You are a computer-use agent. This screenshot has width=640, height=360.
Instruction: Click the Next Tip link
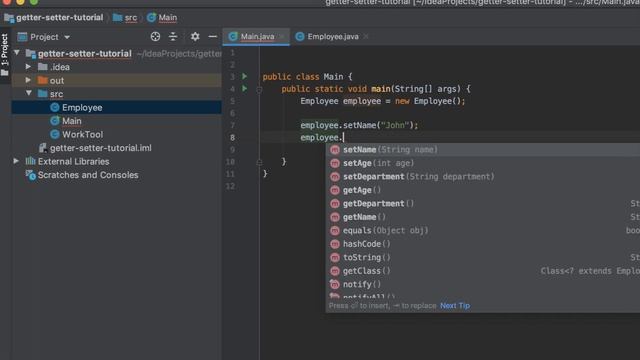(455, 305)
